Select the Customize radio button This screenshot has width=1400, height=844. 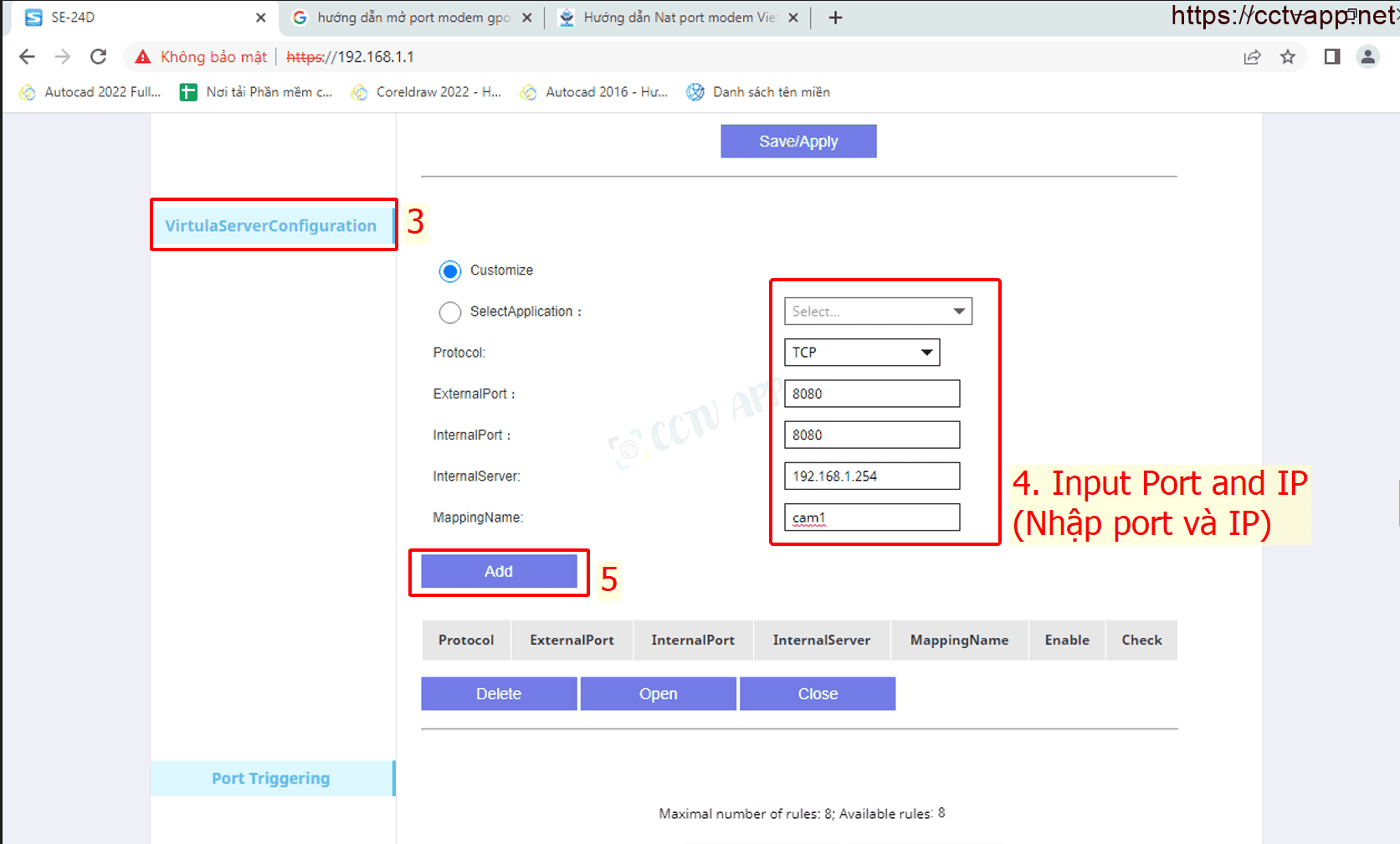pyautogui.click(x=450, y=271)
